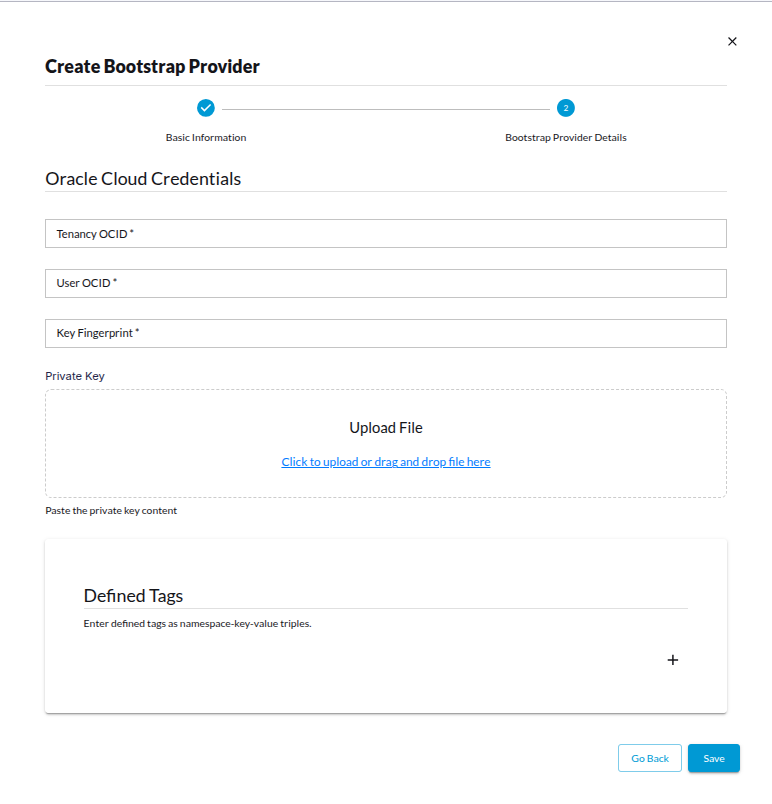772x804 pixels.
Task: Click the add button inside Defined Tags panel
Action: pyautogui.click(x=672, y=660)
